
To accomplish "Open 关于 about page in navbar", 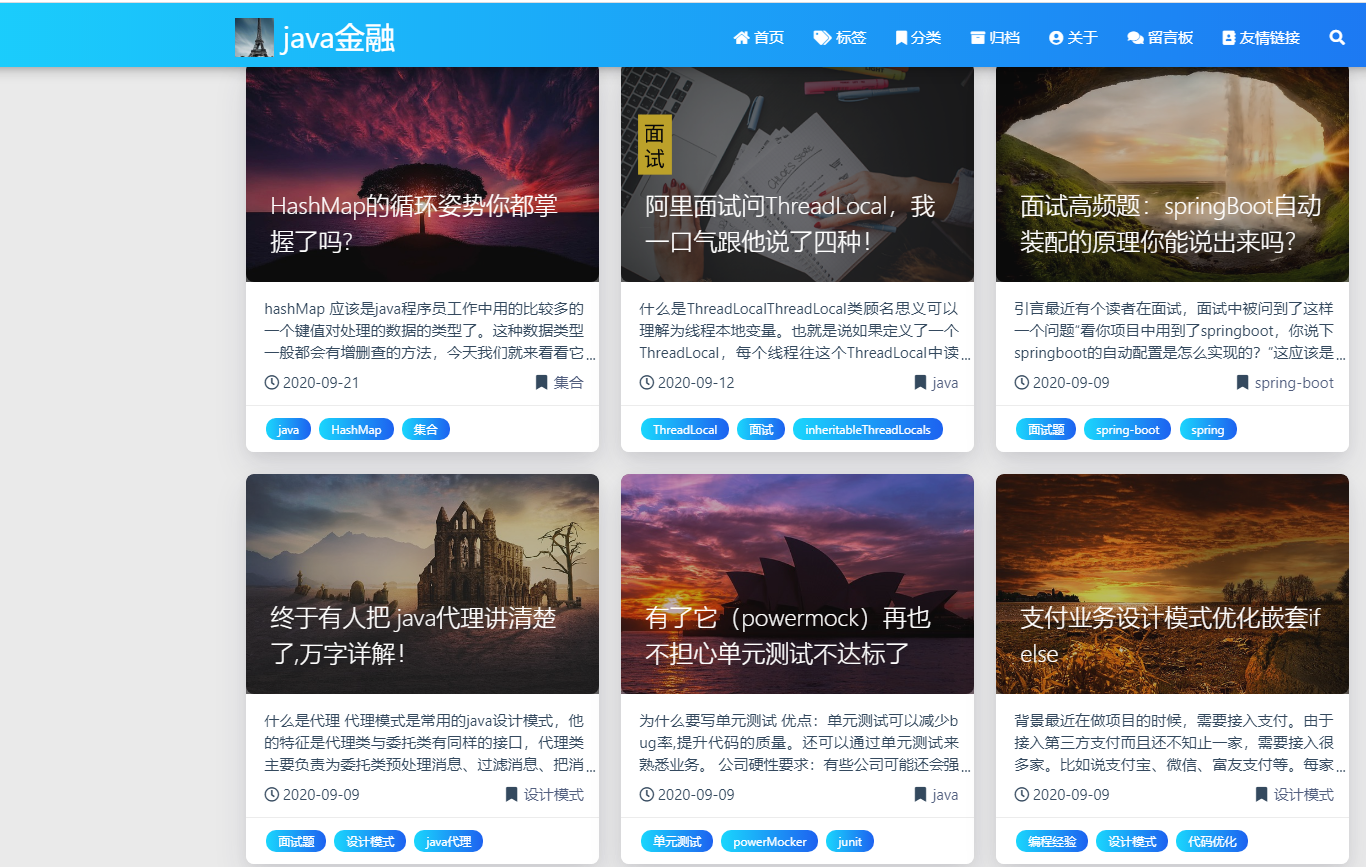I will 1073,38.
